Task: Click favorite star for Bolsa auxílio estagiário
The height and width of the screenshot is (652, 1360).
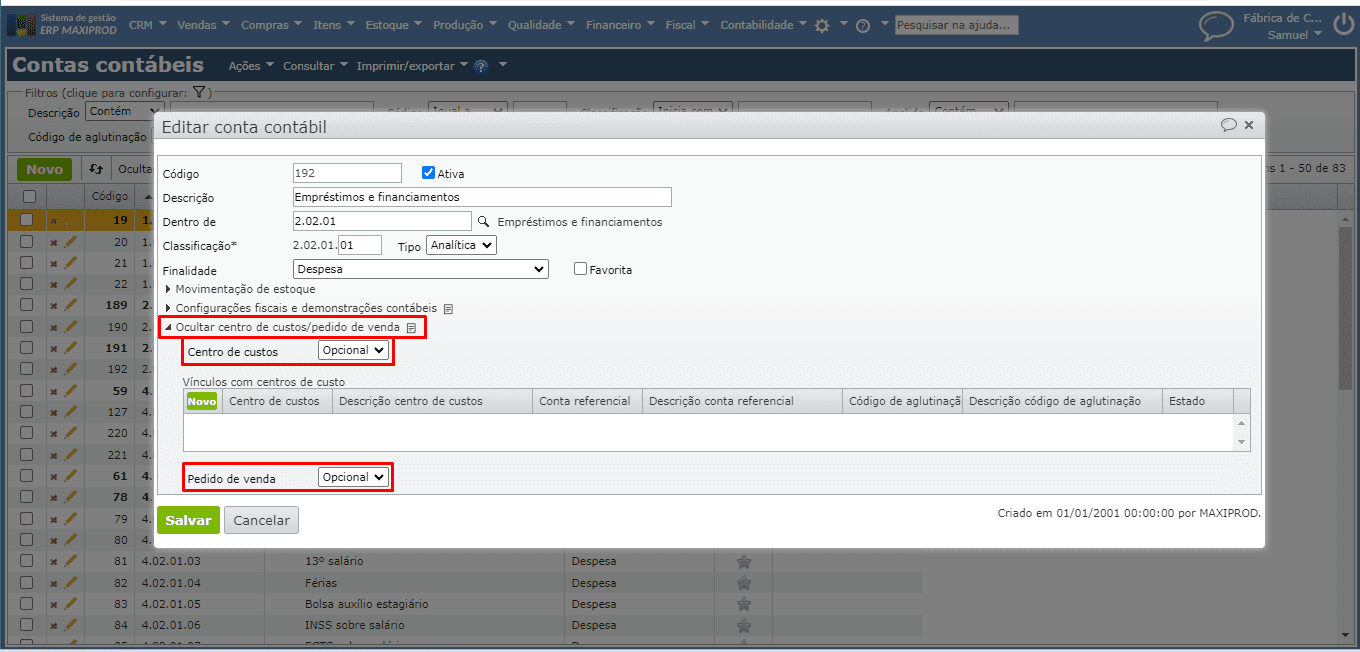Action: (743, 604)
